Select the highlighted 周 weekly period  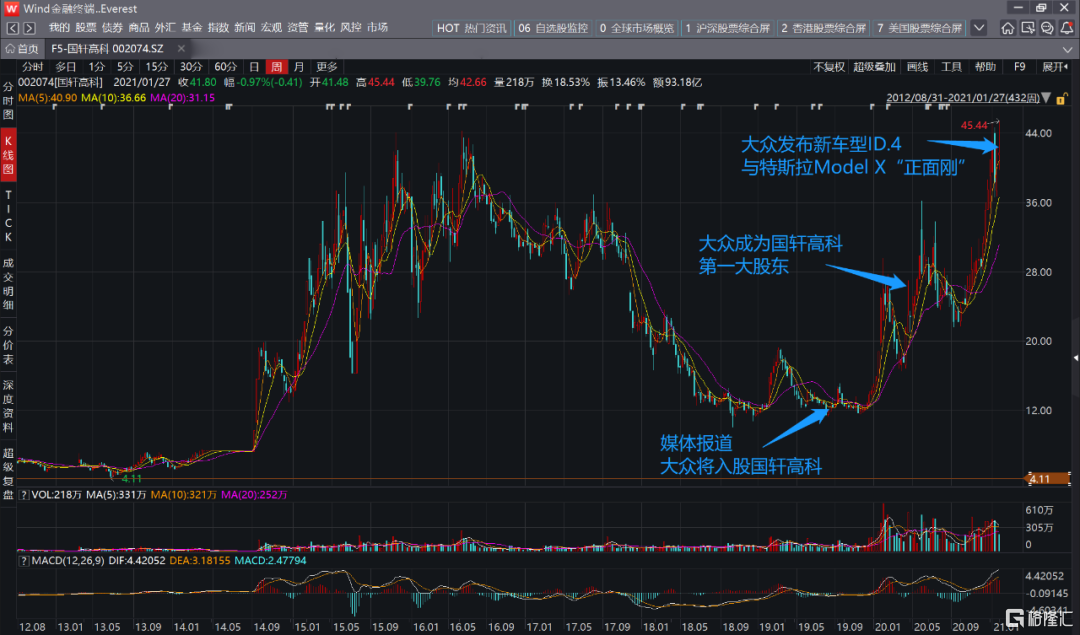276,67
